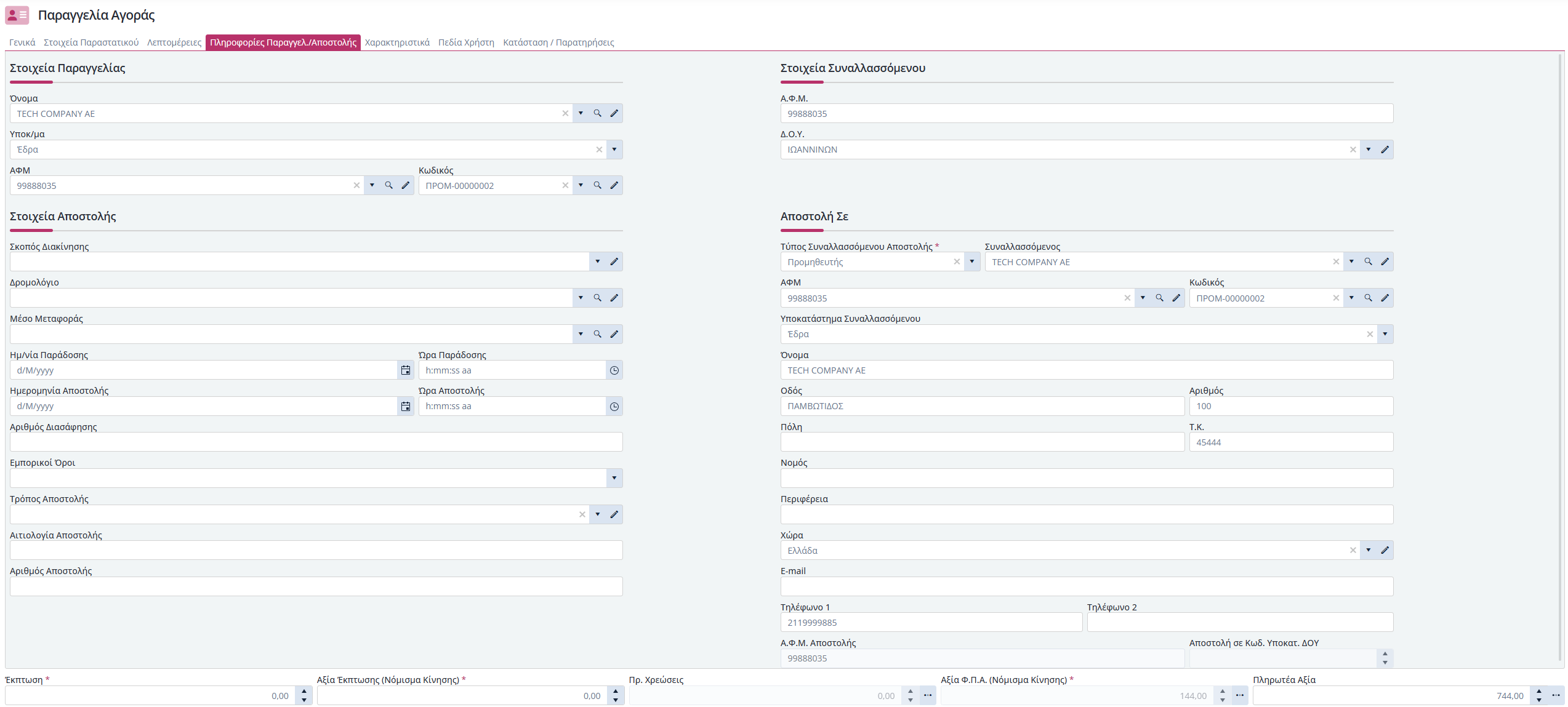Screen dimensions: 1568x707
Task: Increase the Έκπτωση value with the up arrow
Action: [x=304, y=692]
